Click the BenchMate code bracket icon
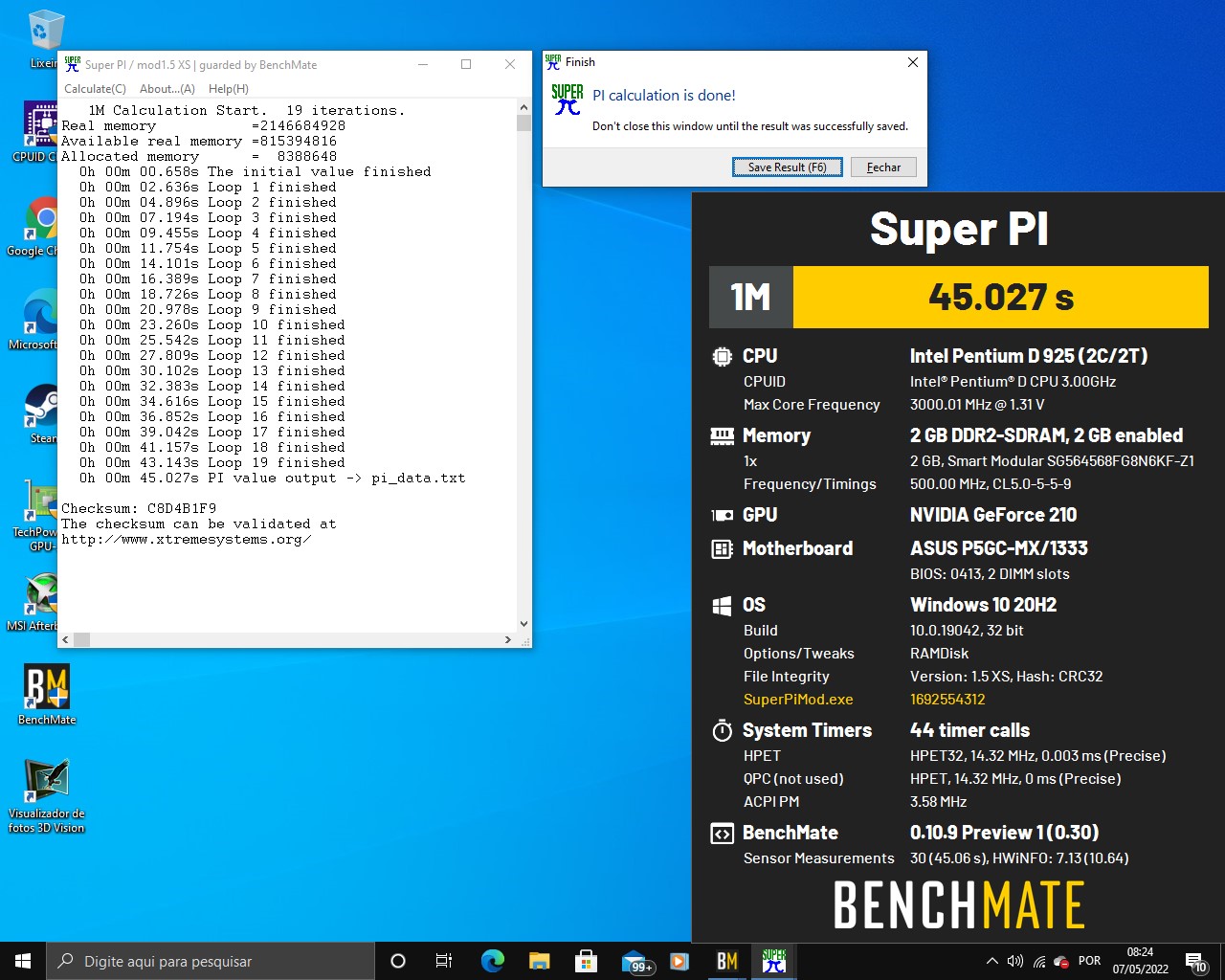This screenshot has width=1225, height=980. tap(723, 834)
